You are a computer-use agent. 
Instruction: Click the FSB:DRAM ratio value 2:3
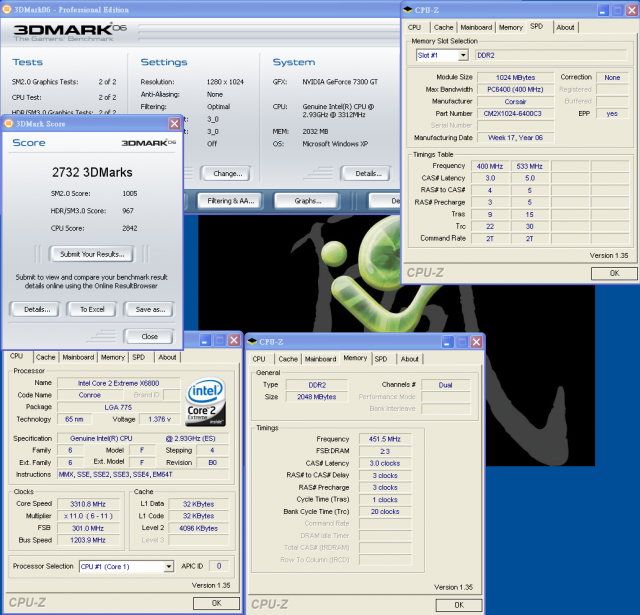pos(385,451)
